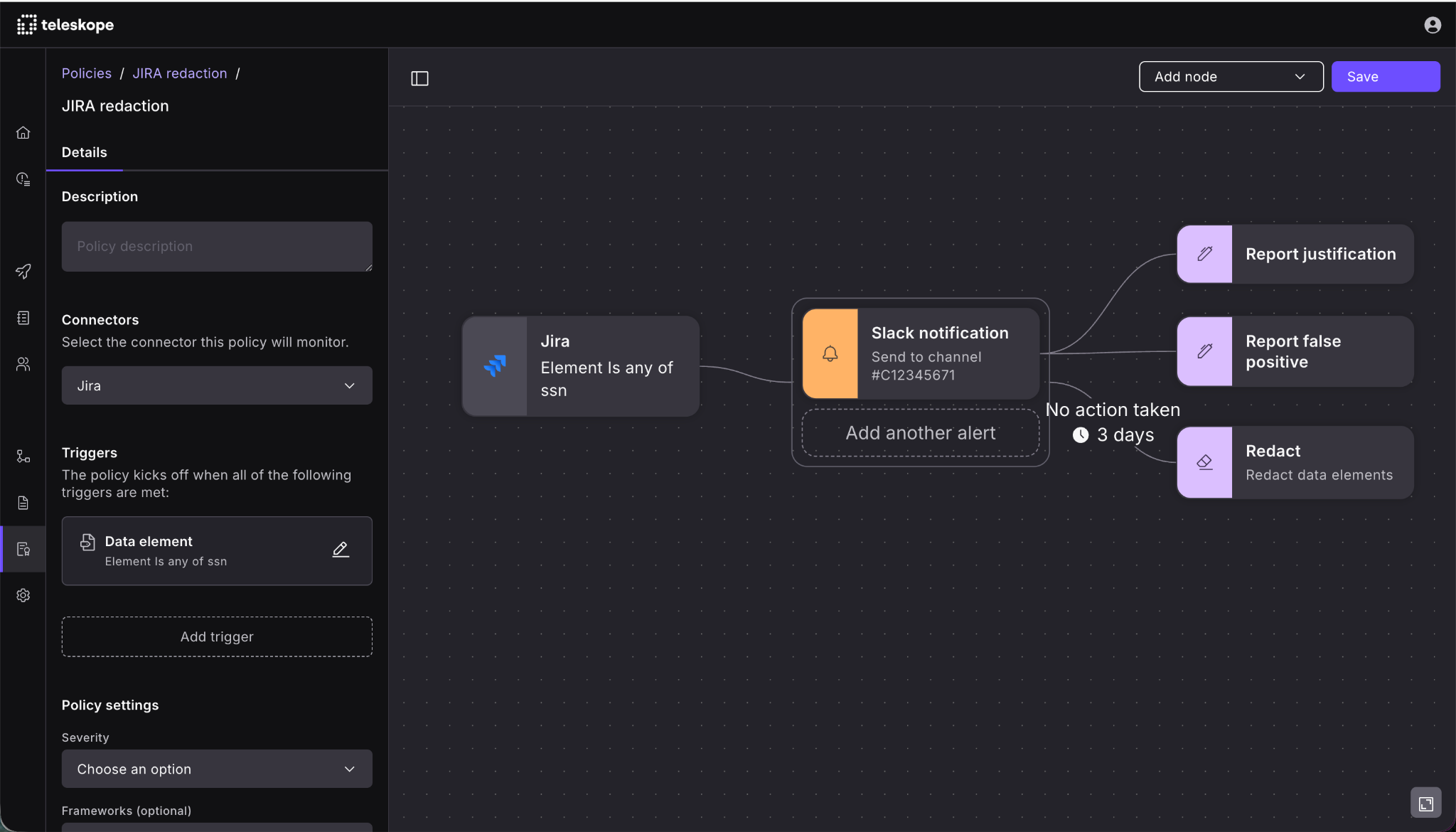Click the teleskope logo
Viewport: 1456px width, 832px height.
[x=65, y=25]
